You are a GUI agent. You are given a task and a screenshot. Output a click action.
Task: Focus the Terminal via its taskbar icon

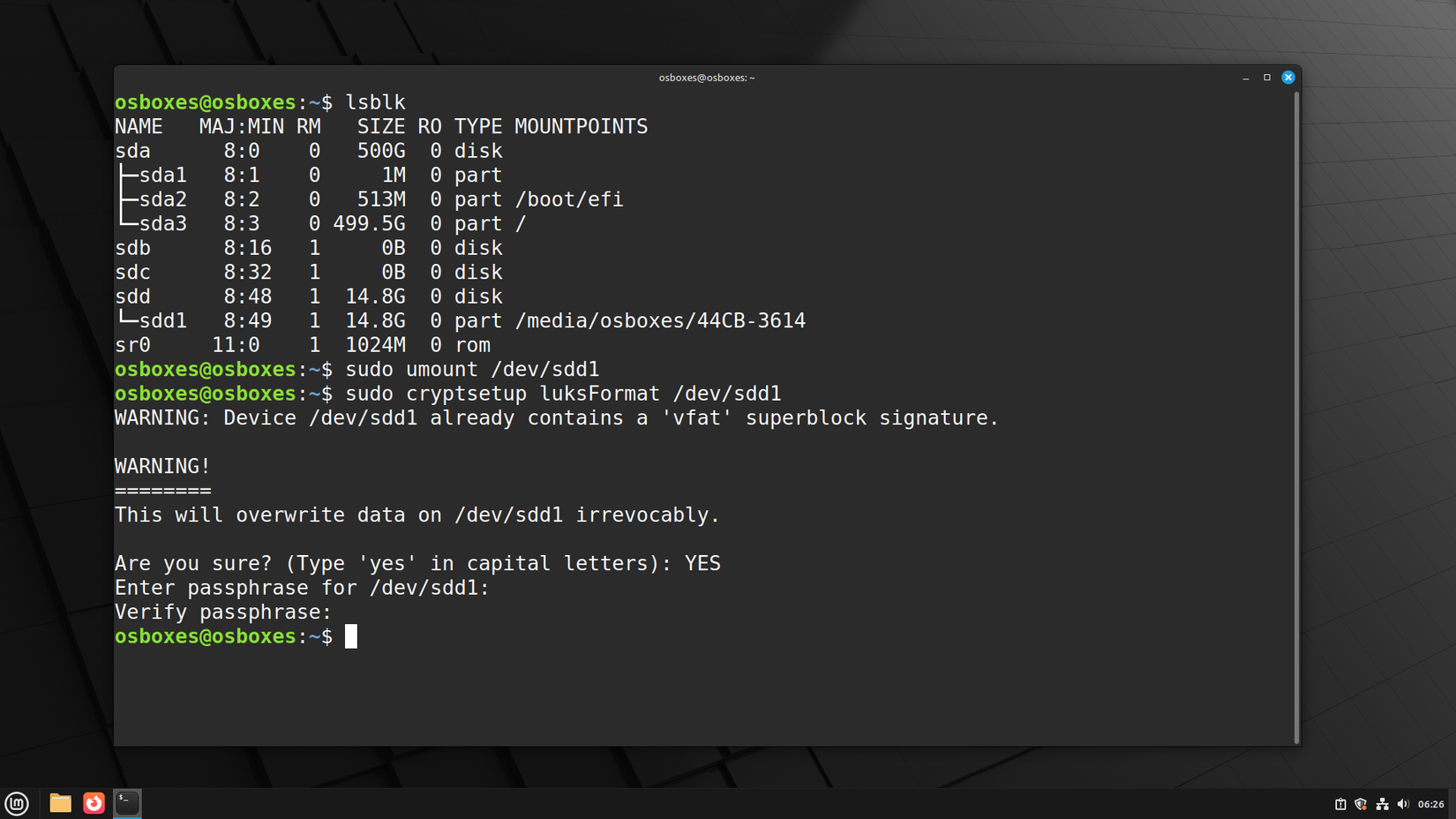[127, 803]
